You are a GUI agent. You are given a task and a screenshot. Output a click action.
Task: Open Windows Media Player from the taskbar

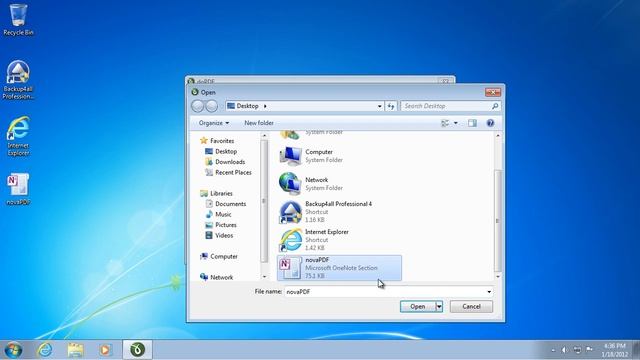click(106, 350)
